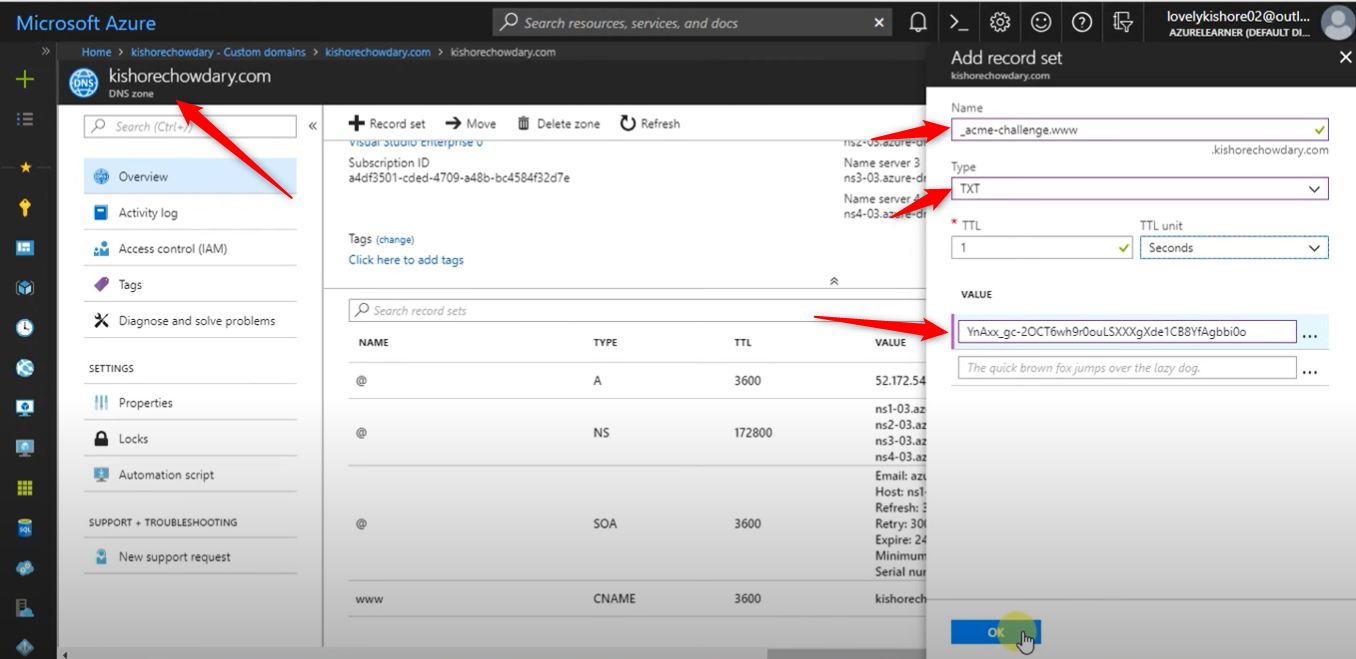This screenshot has width=1356, height=659.
Task: Collapse the left menu with double chevron
Action: [x=312, y=126]
